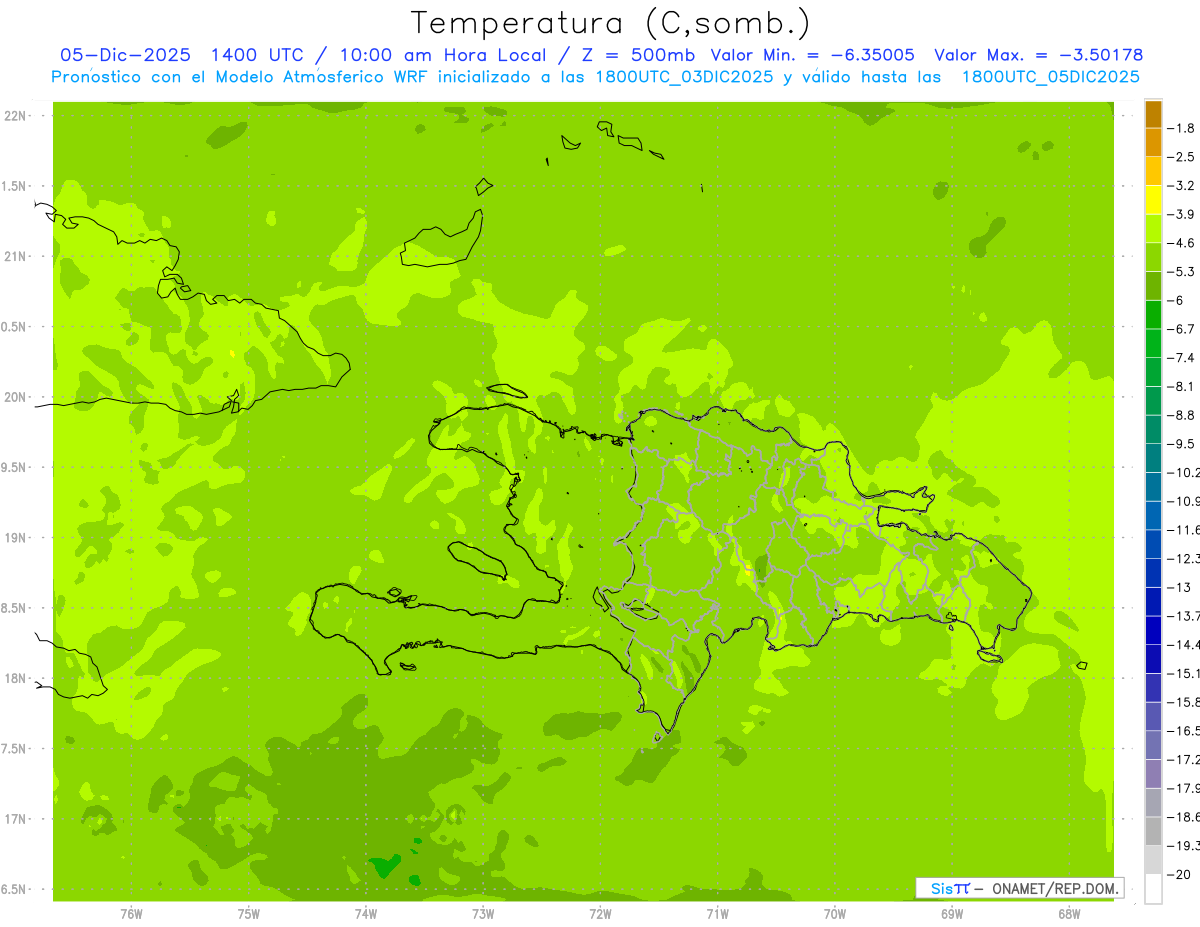The width and height of the screenshot is (1200, 927).
Task: Click the 72W longitude axis label
Action: [600, 914]
